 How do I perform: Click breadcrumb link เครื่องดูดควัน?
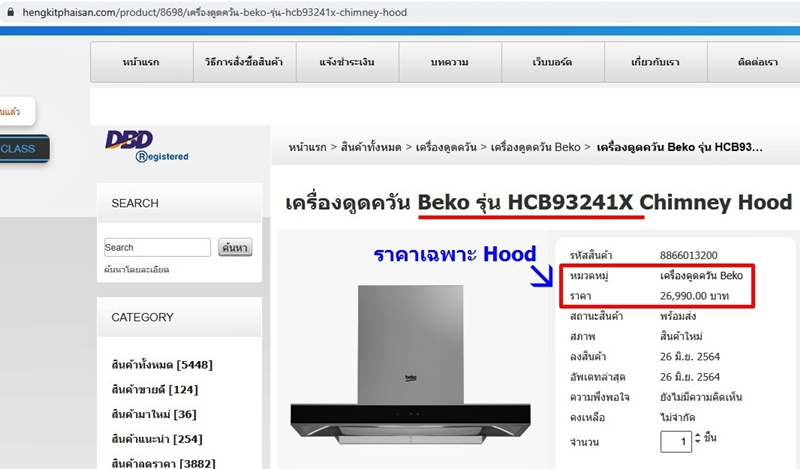[446, 147]
